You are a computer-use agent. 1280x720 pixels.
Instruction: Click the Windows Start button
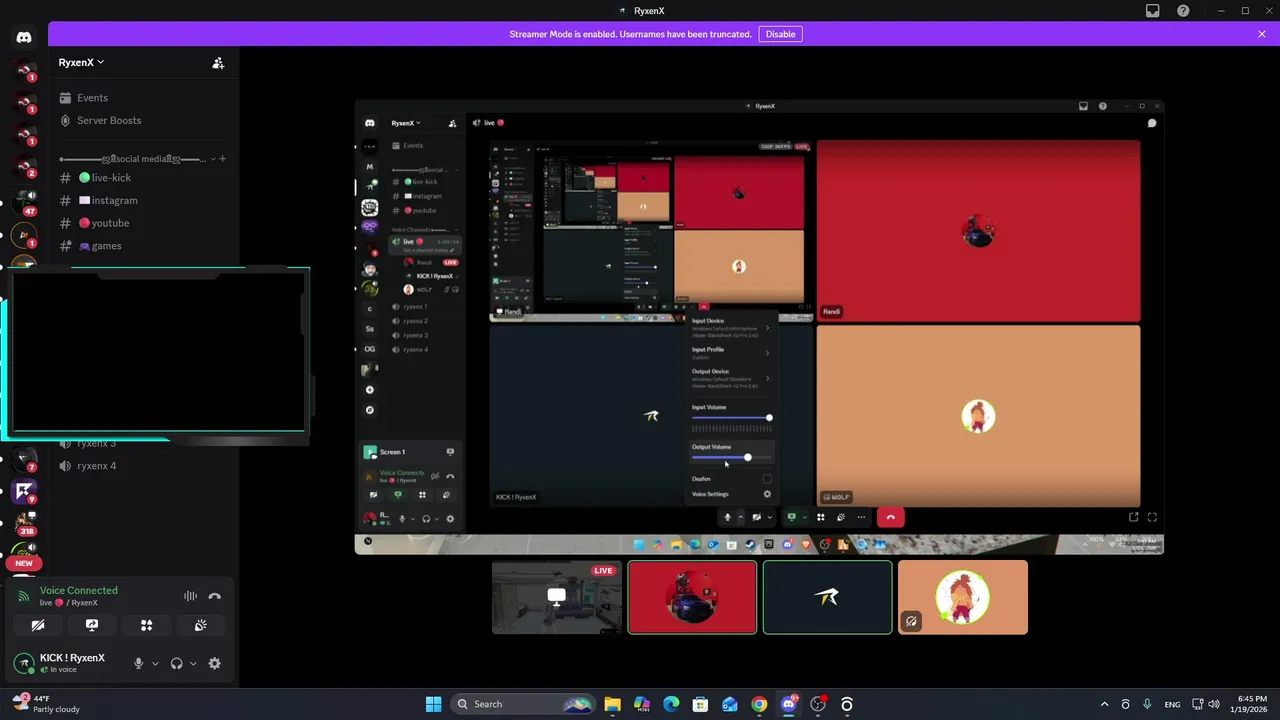[433, 704]
